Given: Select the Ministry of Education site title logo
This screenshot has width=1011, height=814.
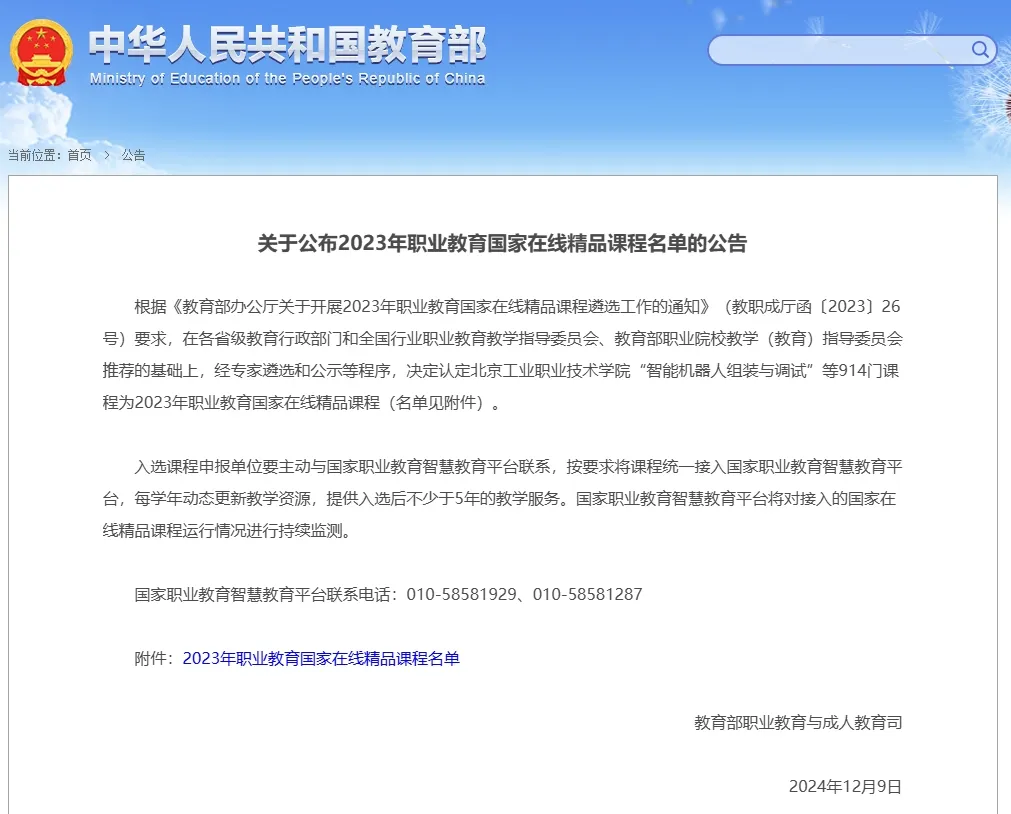Looking at the screenshot, I should coord(287,44).
